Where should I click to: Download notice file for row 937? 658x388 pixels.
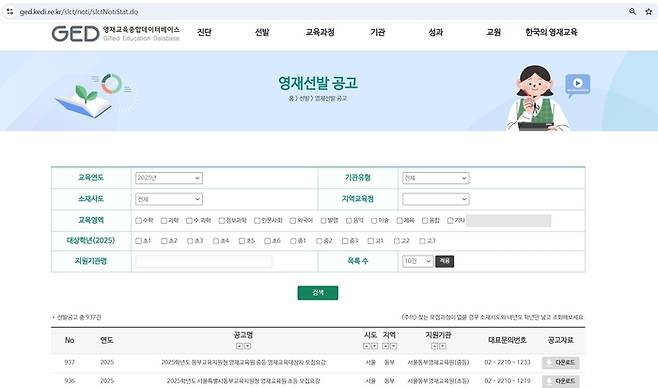click(561, 362)
